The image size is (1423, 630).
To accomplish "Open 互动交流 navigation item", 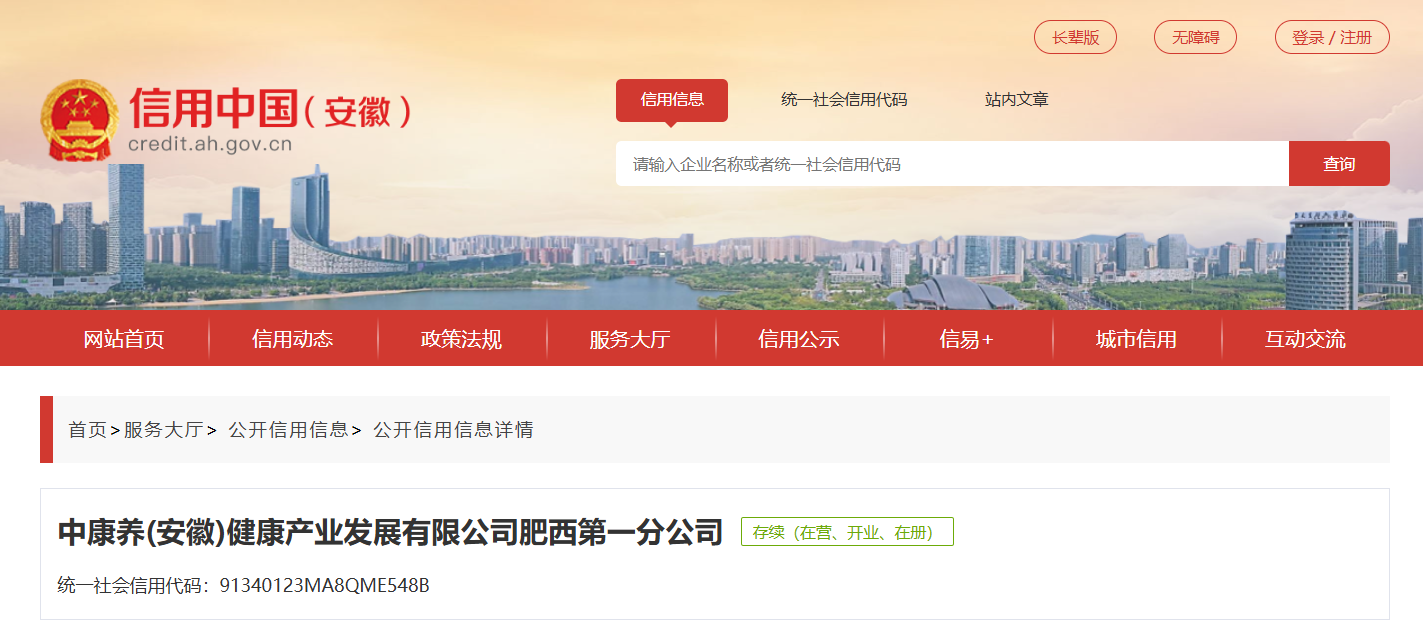I will [1305, 339].
